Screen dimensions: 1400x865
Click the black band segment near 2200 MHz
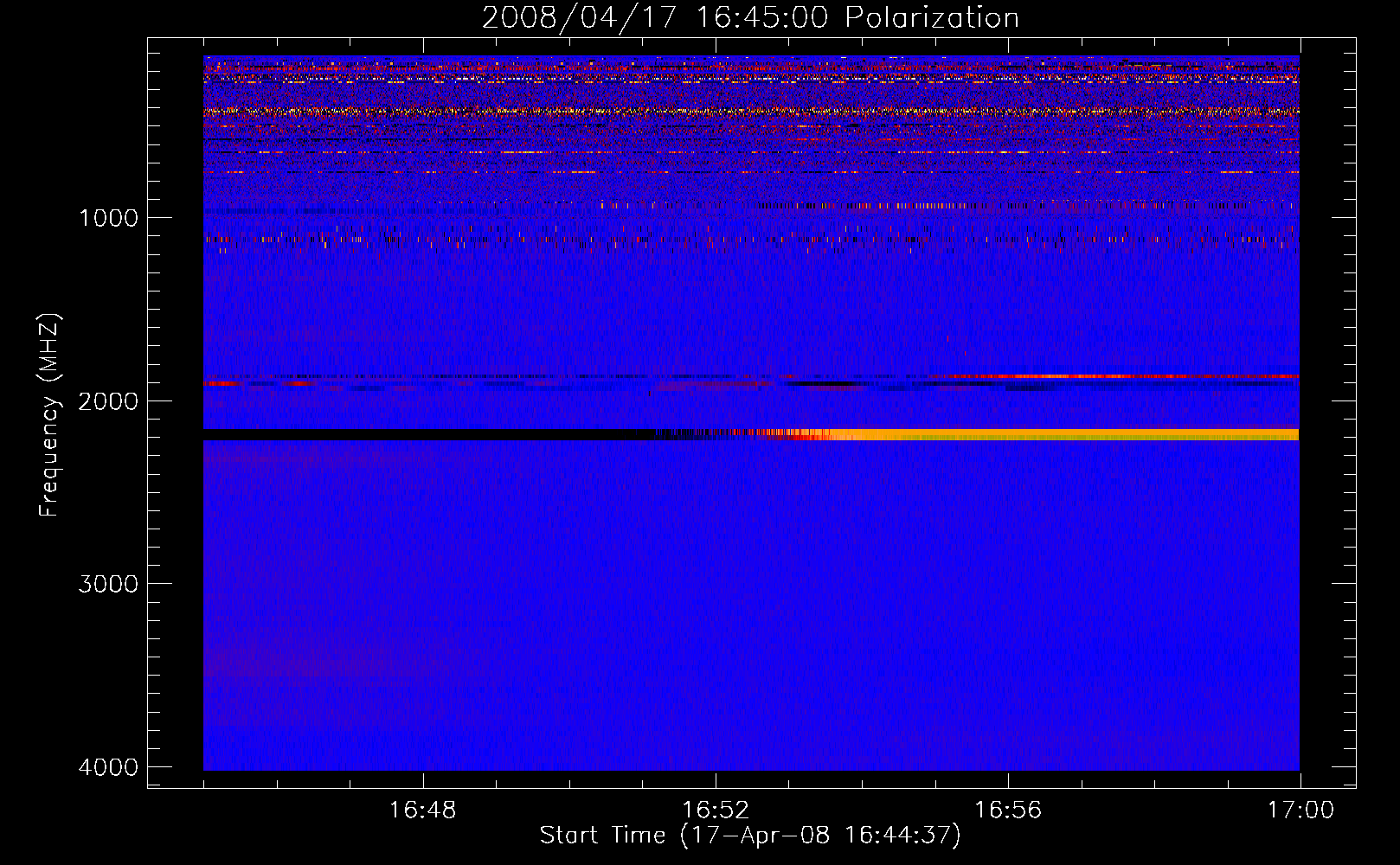click(x=428, y=434)
